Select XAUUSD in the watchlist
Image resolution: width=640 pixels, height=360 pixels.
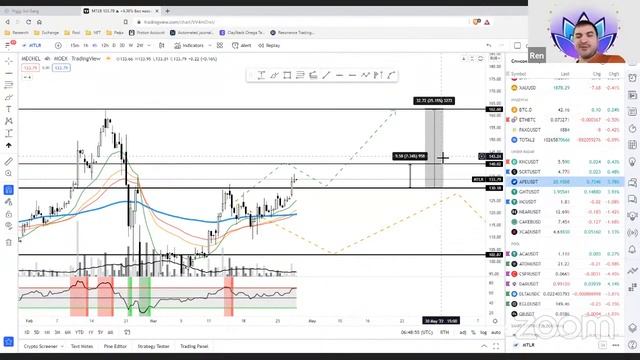565,88
